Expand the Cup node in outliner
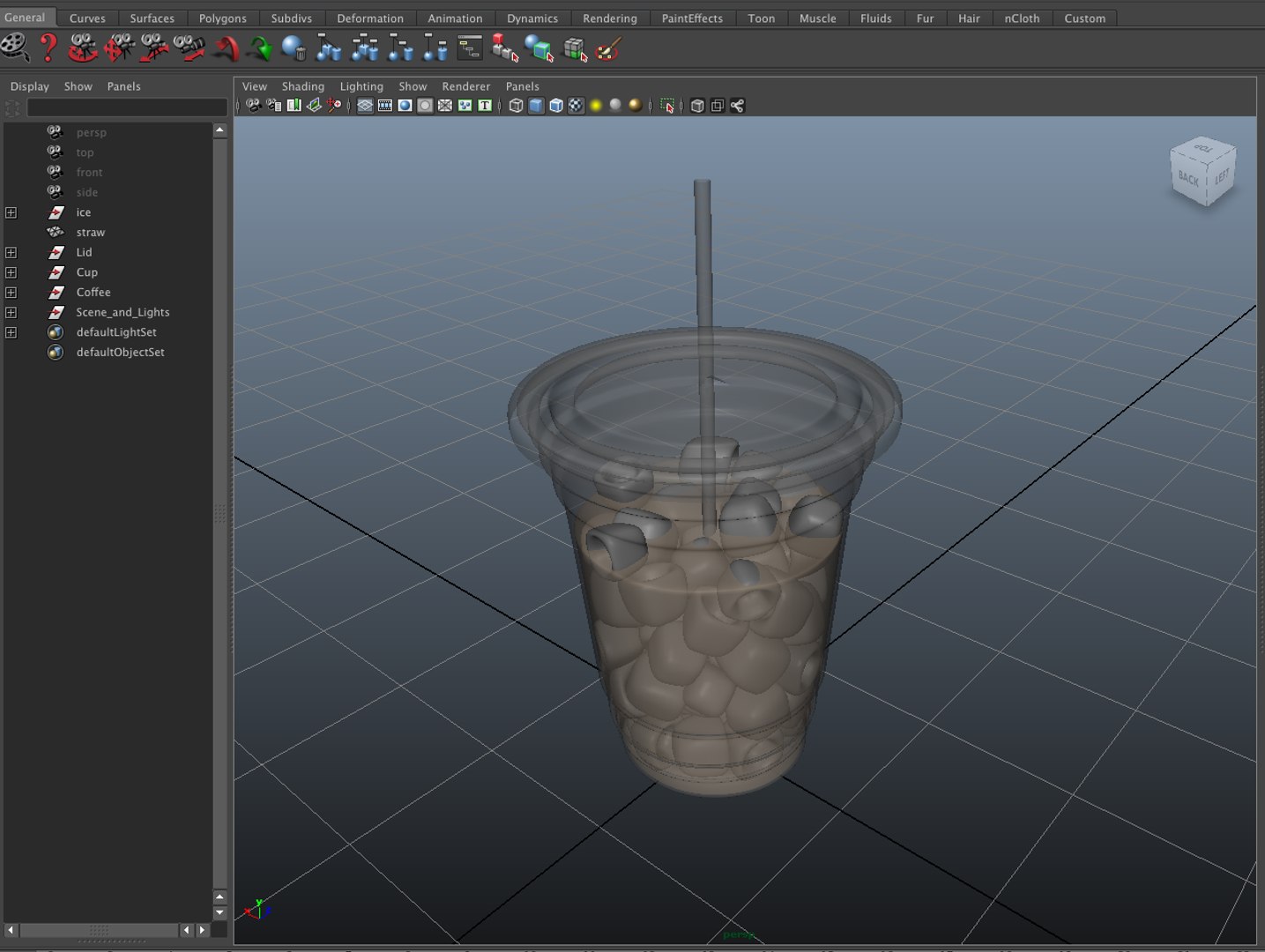 click(x=11, y=272)
